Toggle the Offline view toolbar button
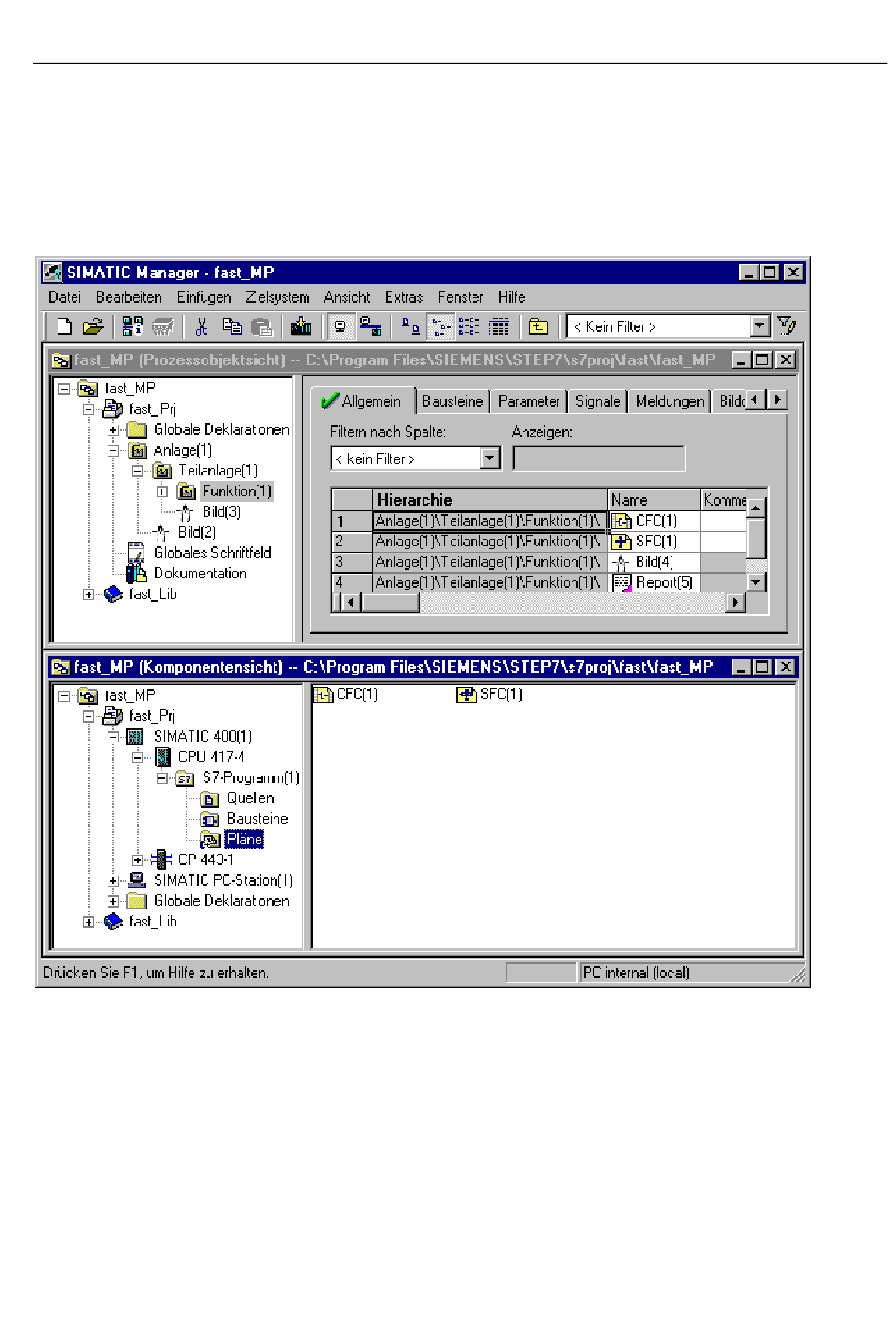This screenshot has height=1318, width=896. 371,326
